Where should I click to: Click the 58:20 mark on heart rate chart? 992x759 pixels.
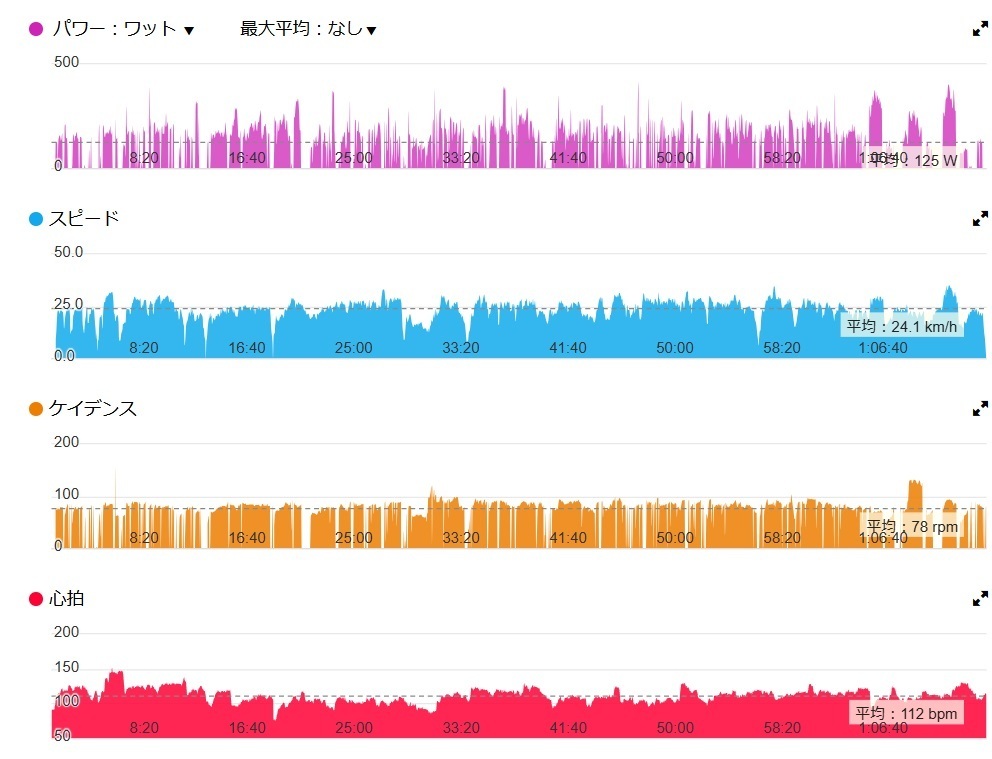(x=782, y=727)
